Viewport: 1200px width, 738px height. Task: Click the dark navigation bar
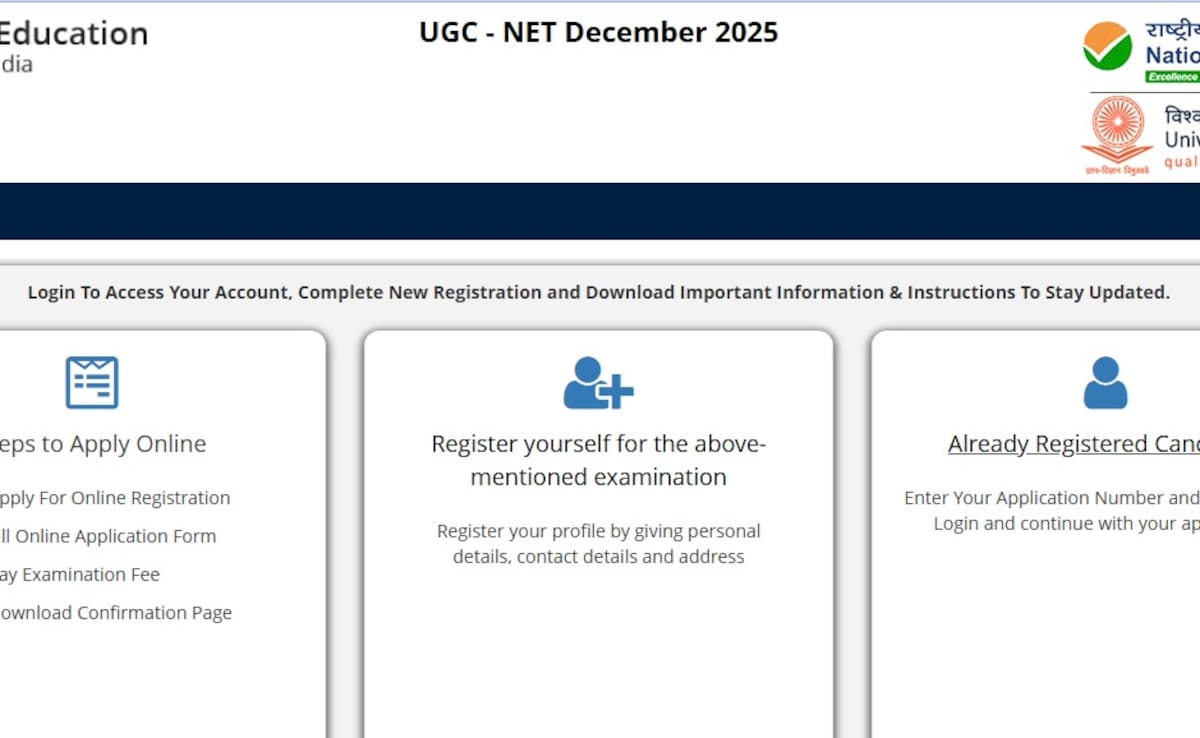[600, 211]
